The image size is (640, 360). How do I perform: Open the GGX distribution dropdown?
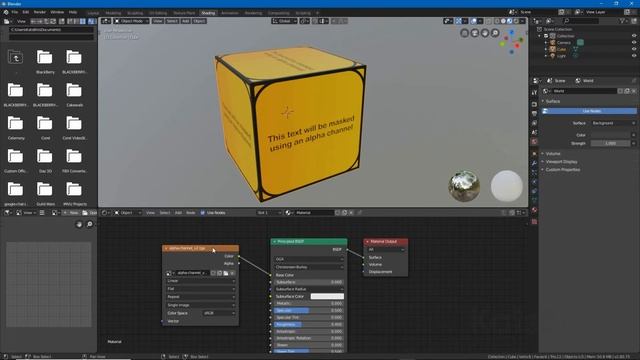pos(309,259)
